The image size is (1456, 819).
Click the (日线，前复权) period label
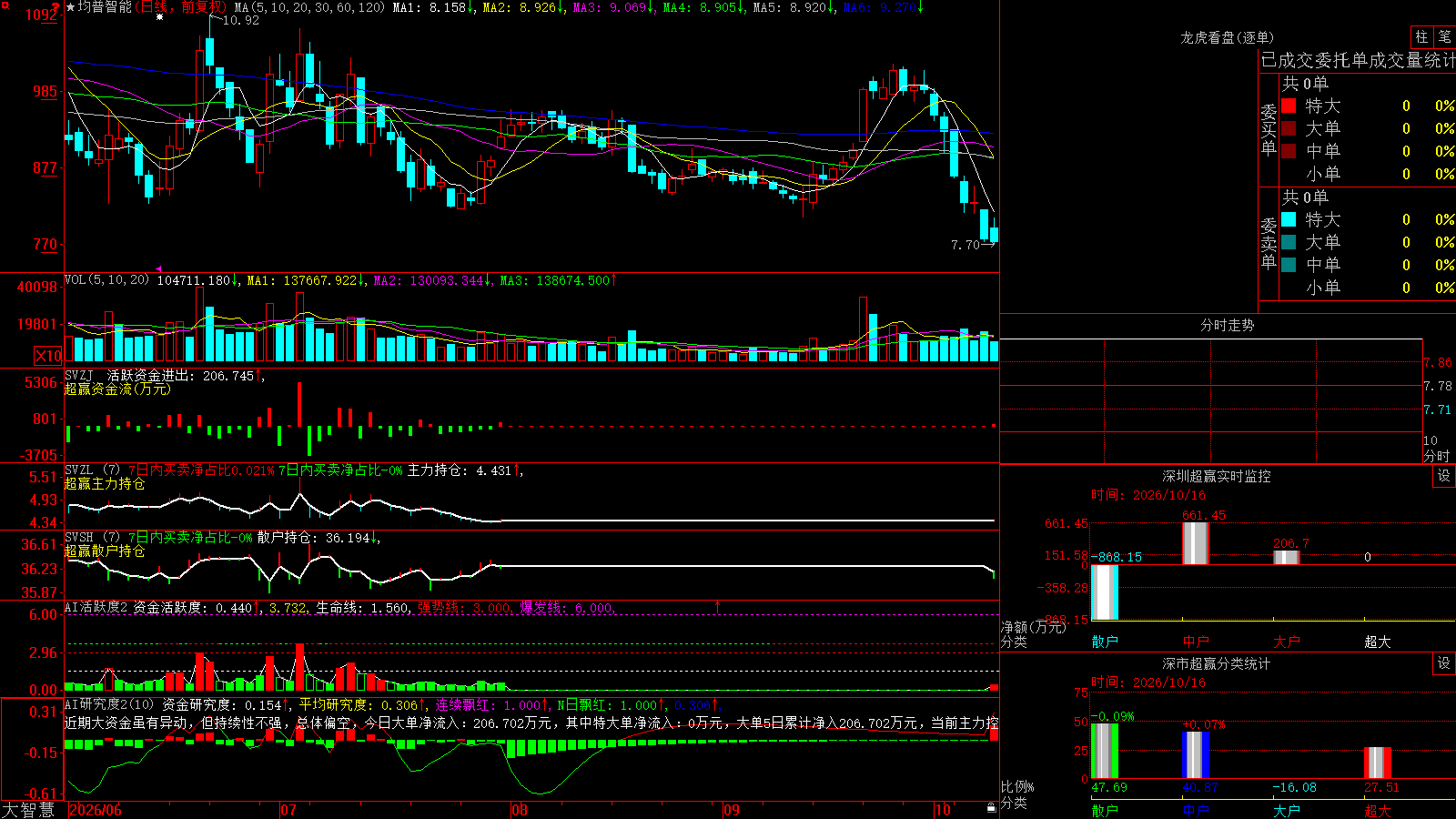point(179,7)
